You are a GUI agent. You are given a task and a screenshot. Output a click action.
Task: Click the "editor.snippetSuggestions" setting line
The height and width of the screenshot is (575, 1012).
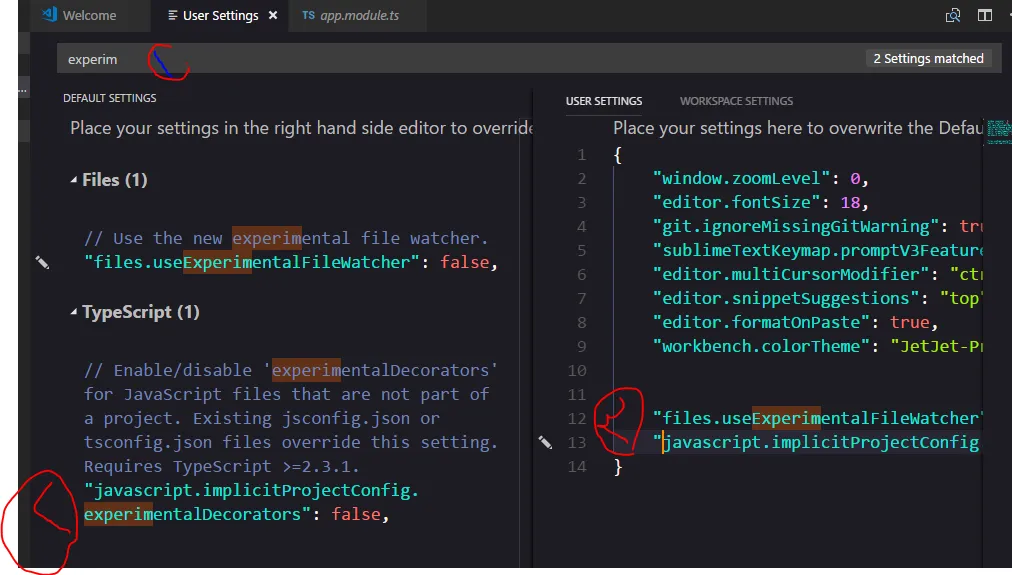817,298
